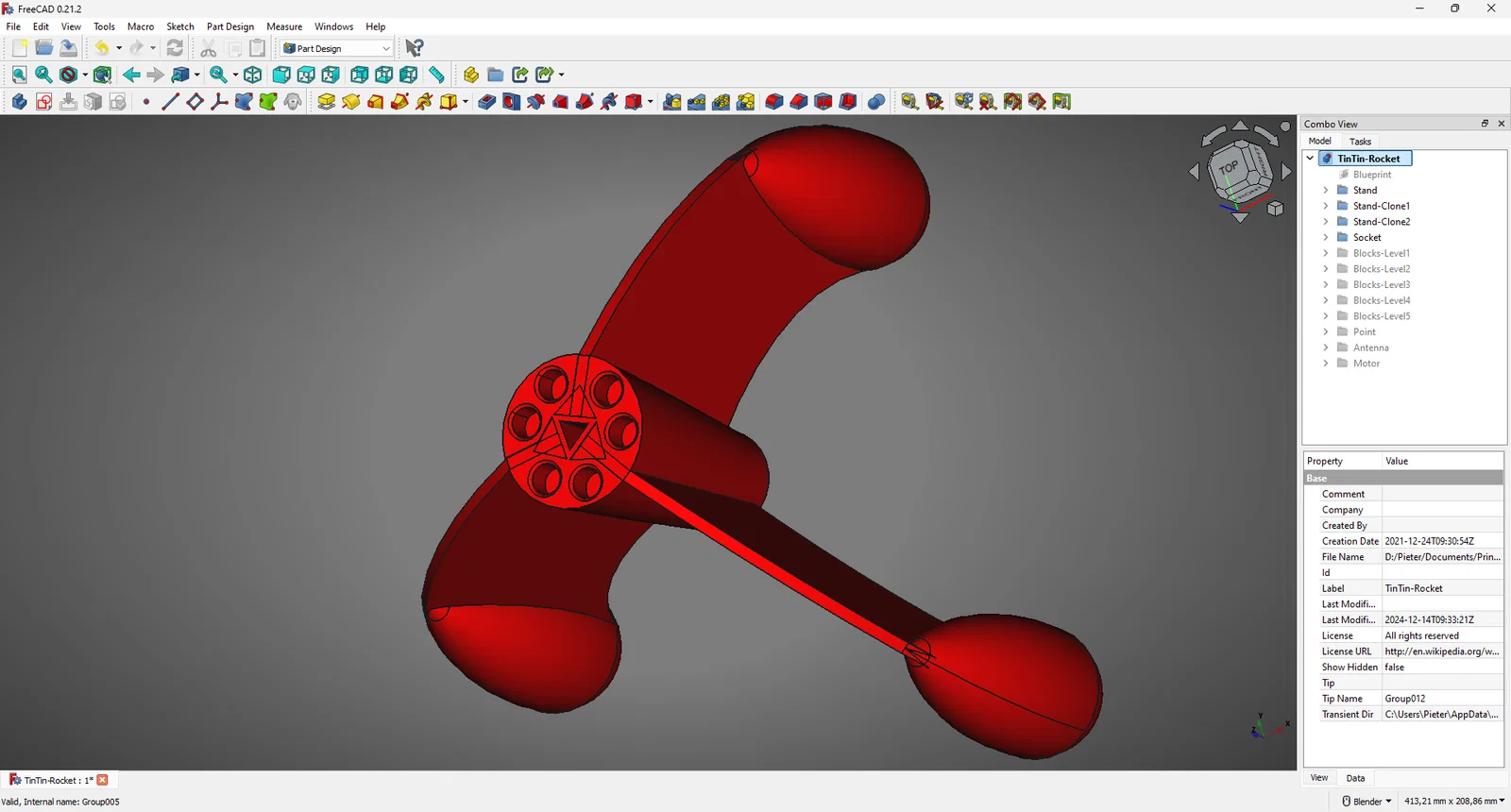Open the Blender navigation style dropdown
Screen dimensions: 1511x812
point(1367,802)
